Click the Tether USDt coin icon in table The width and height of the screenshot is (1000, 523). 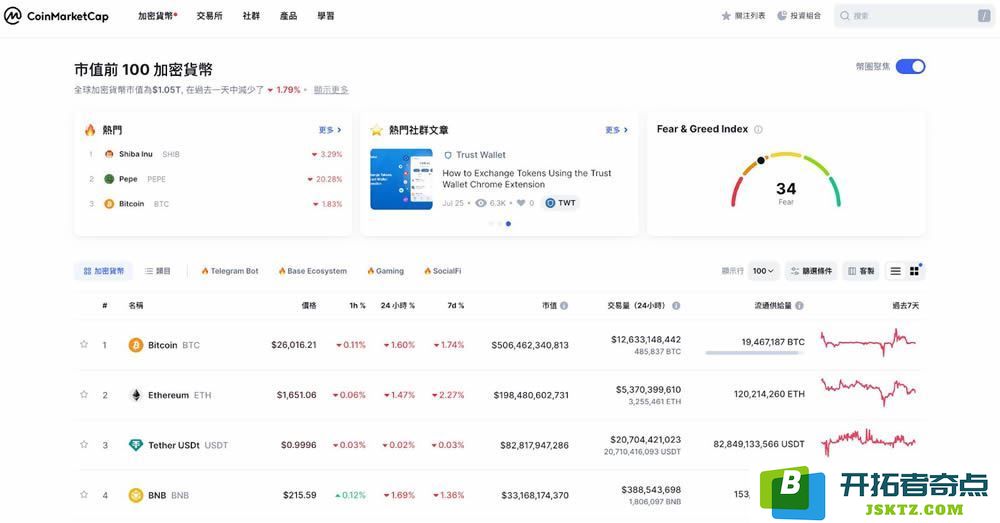pos(136,445)
